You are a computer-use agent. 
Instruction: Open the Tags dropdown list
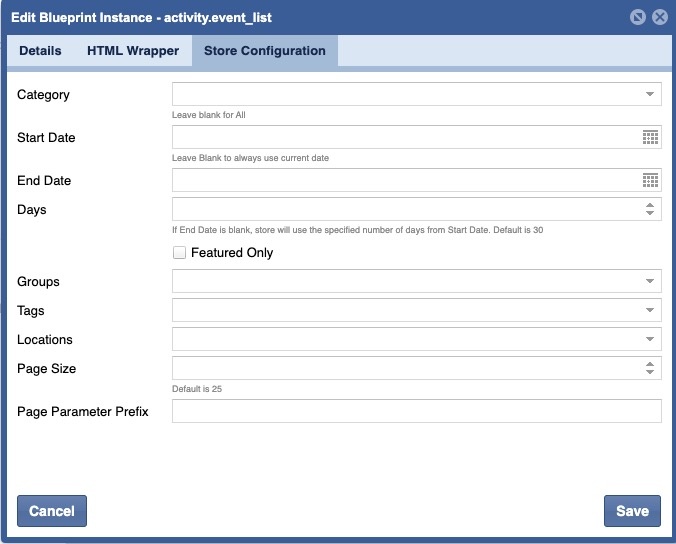click(650, 311)
